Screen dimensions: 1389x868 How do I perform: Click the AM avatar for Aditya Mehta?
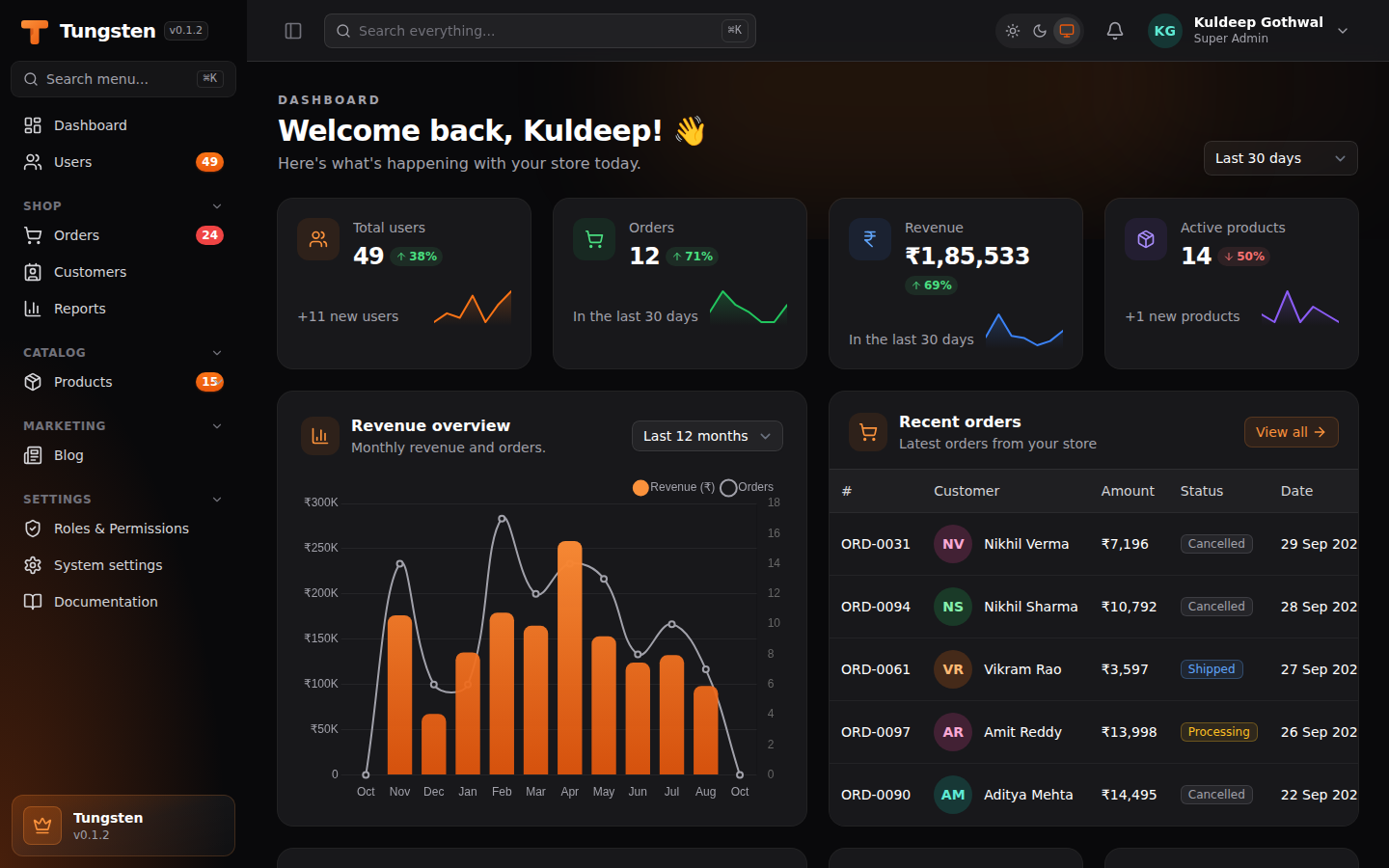tap(953, 795)
